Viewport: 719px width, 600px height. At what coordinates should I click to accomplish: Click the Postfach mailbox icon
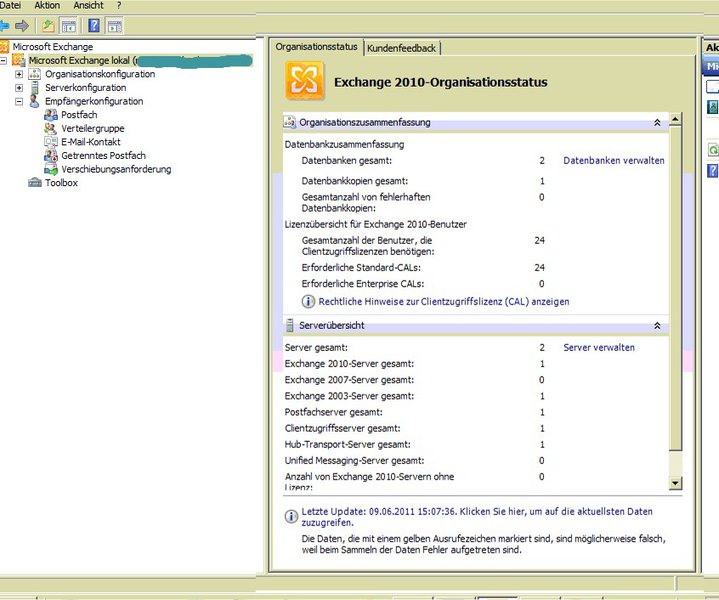(x=50, y=115)
